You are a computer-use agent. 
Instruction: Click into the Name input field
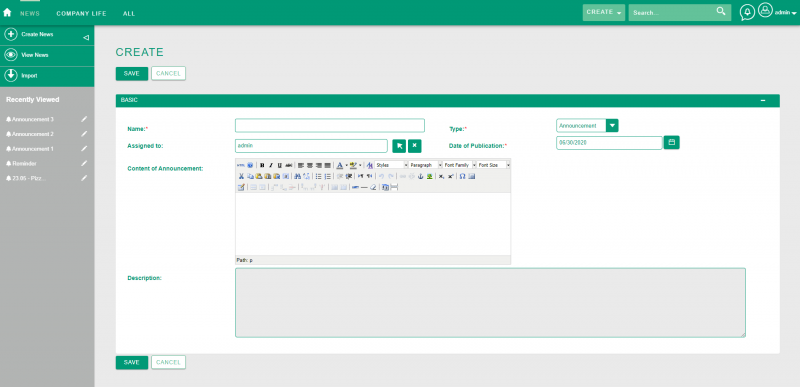pos(330,125)
